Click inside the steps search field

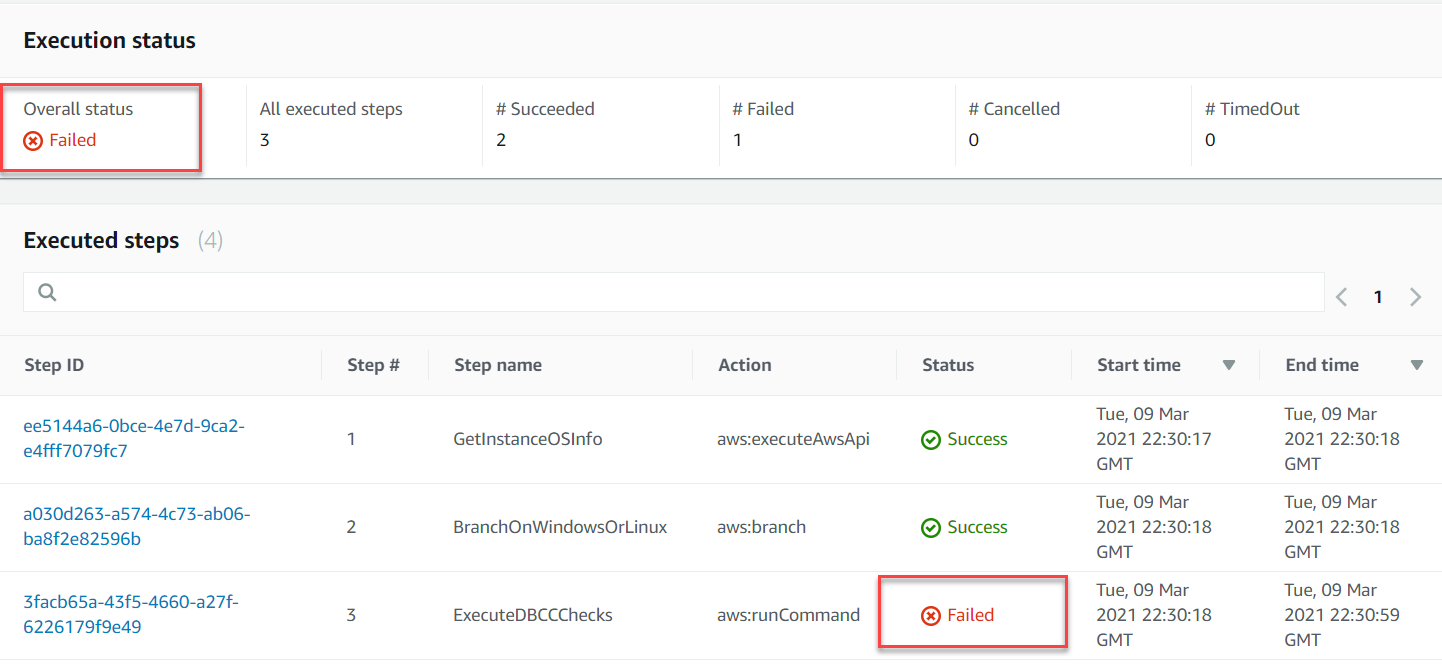(x=400, y=292)
